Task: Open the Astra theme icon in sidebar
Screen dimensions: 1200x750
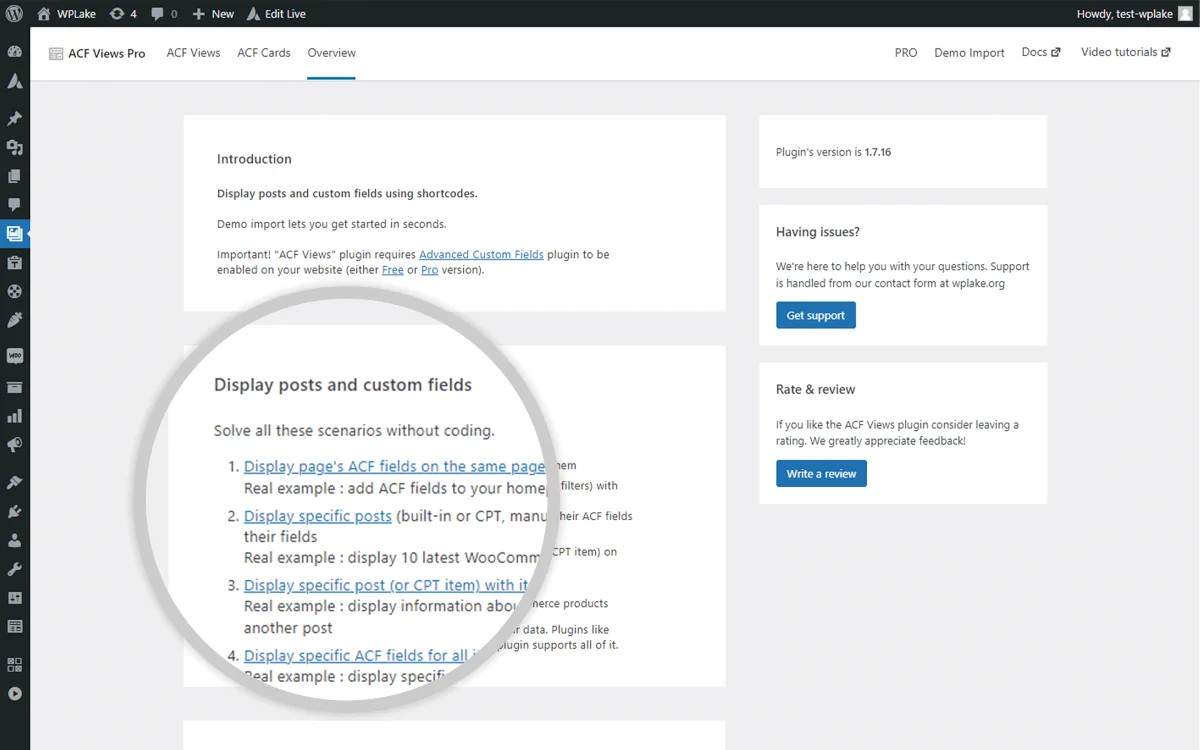Action: tap(15, 81)
